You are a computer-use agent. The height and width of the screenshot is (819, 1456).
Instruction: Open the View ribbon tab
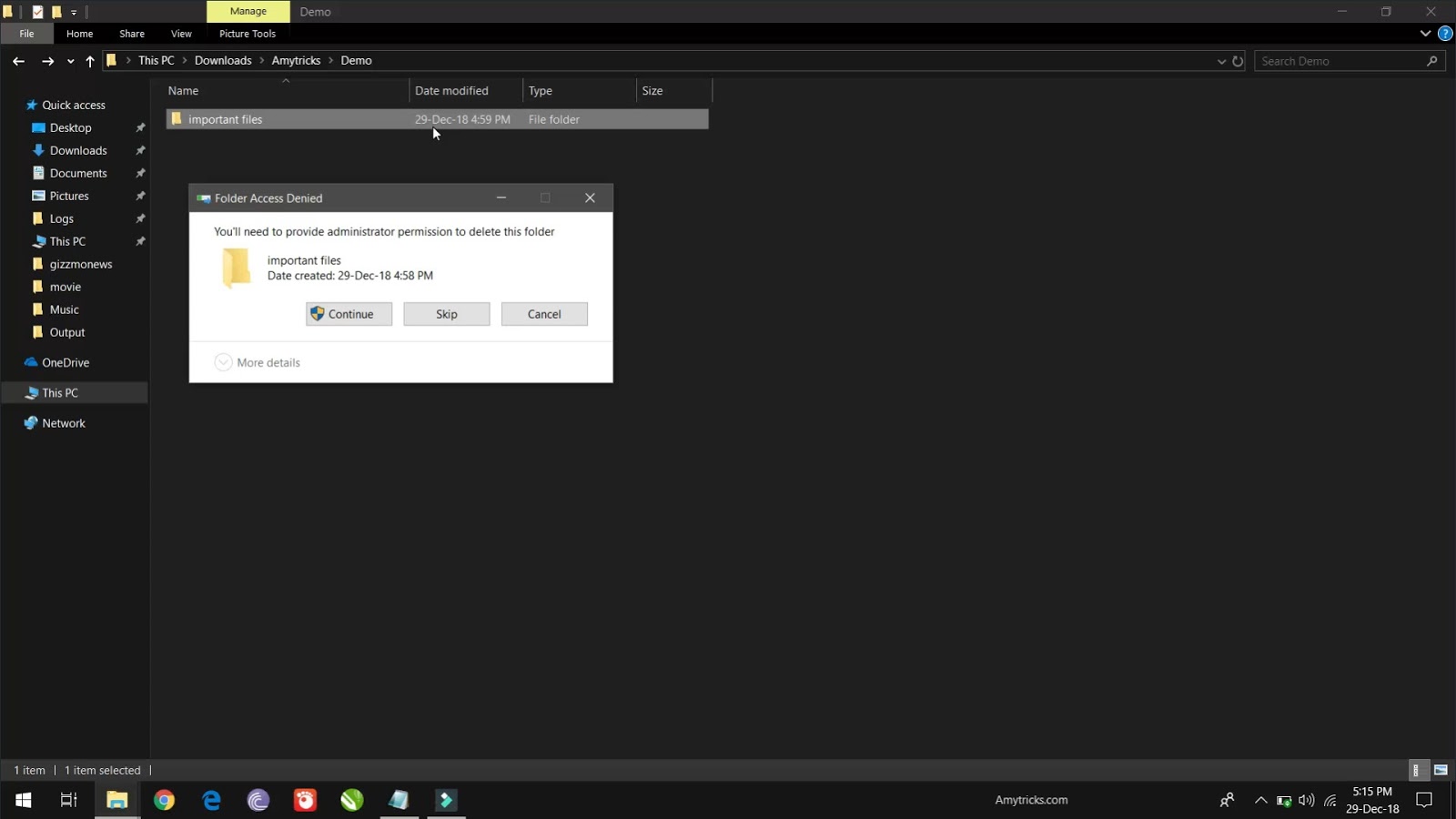tap(181, 34)
